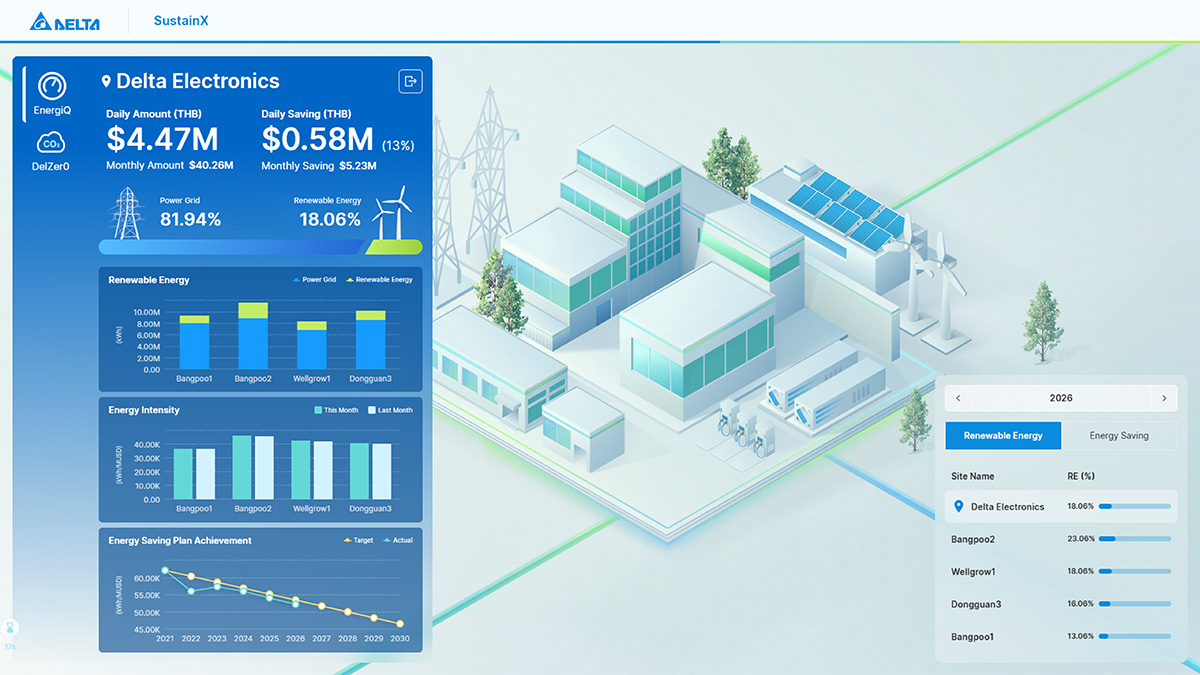
Task: Advance to next year with right chevron
Action: click(x=1164, y=398)
